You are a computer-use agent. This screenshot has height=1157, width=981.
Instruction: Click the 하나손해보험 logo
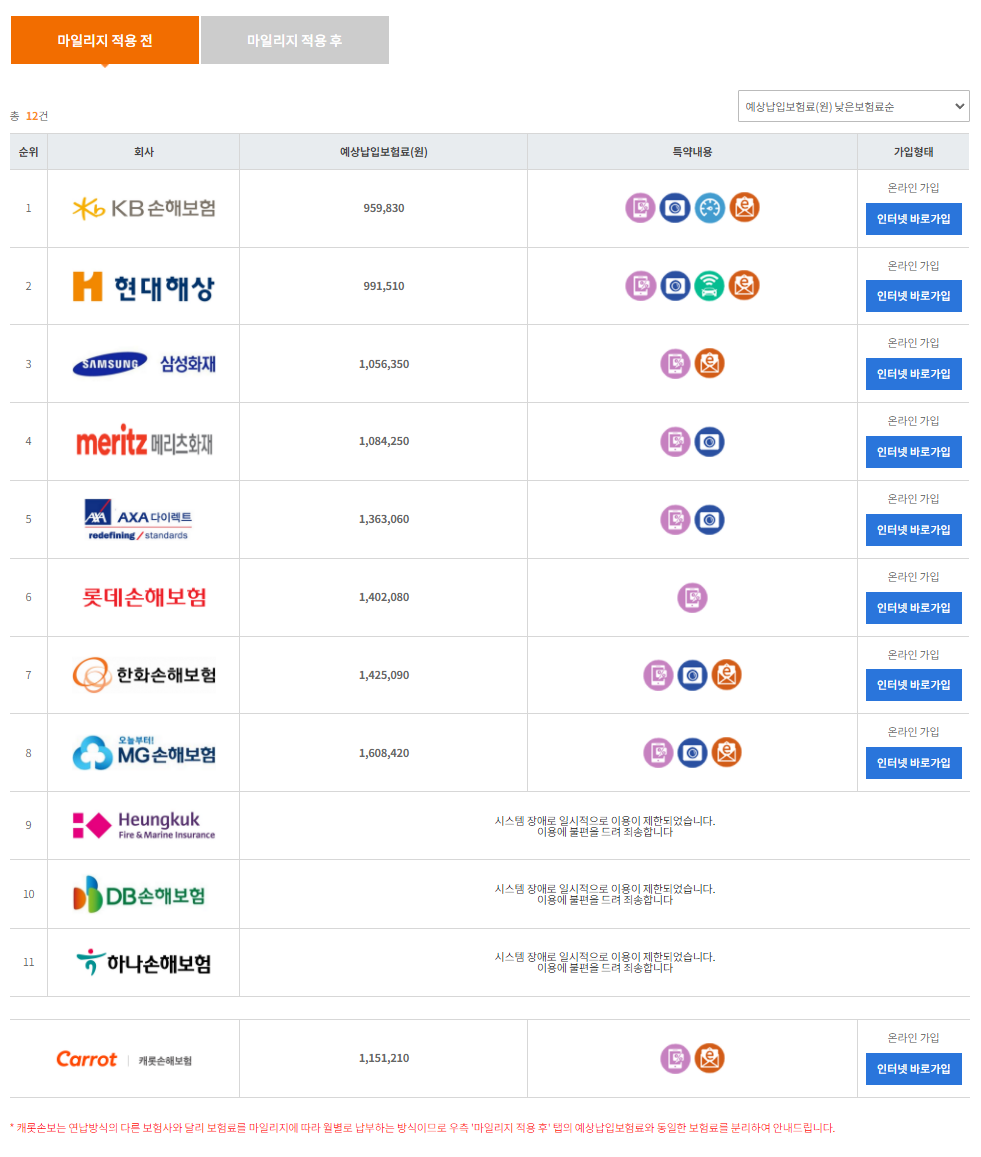coord(144,963)
